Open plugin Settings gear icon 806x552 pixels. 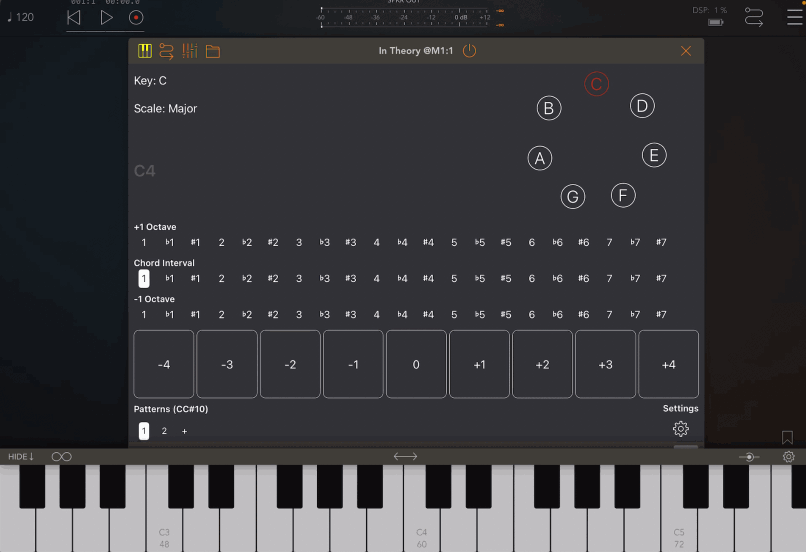click(681, 429)
